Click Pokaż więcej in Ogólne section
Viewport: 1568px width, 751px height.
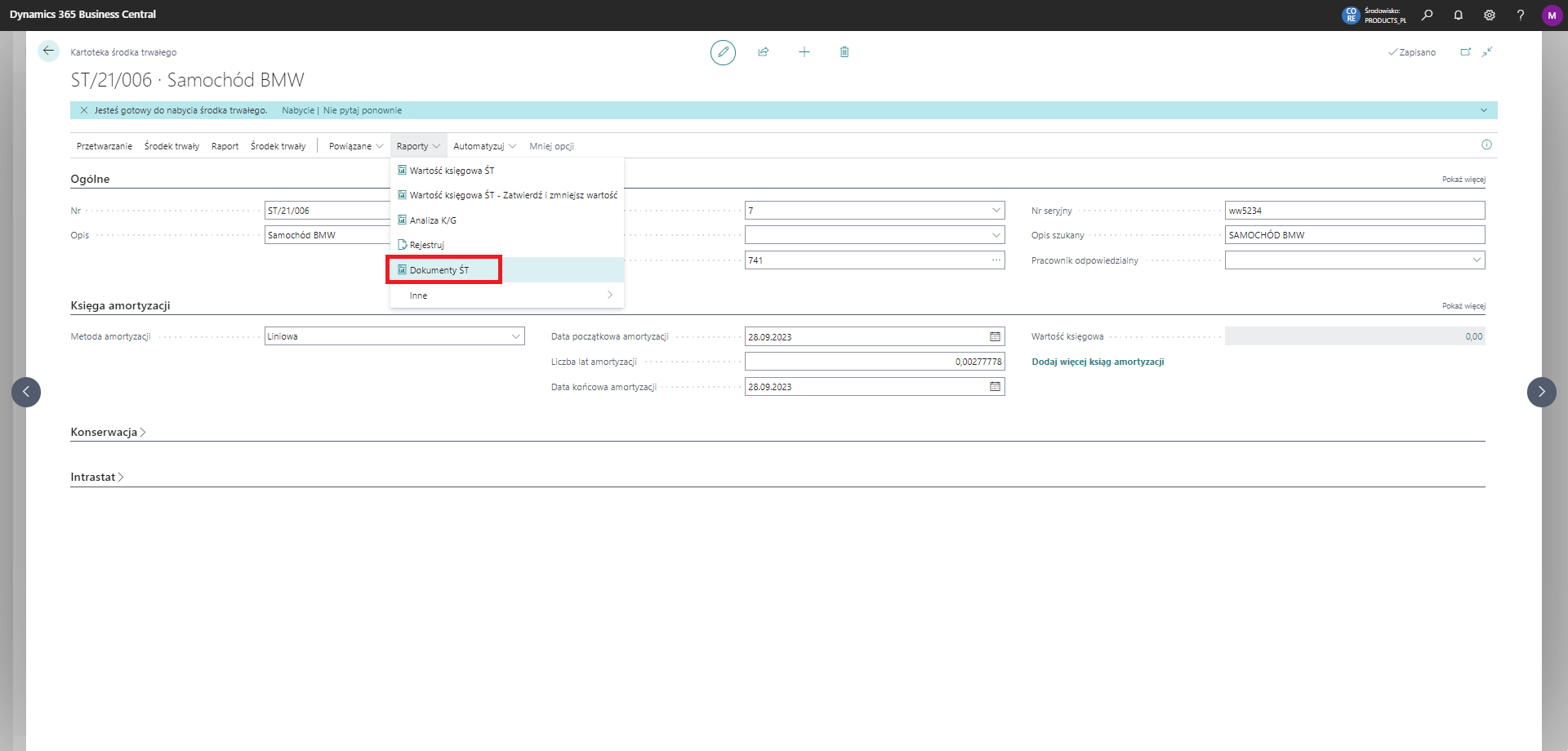tap(1463, 180)
